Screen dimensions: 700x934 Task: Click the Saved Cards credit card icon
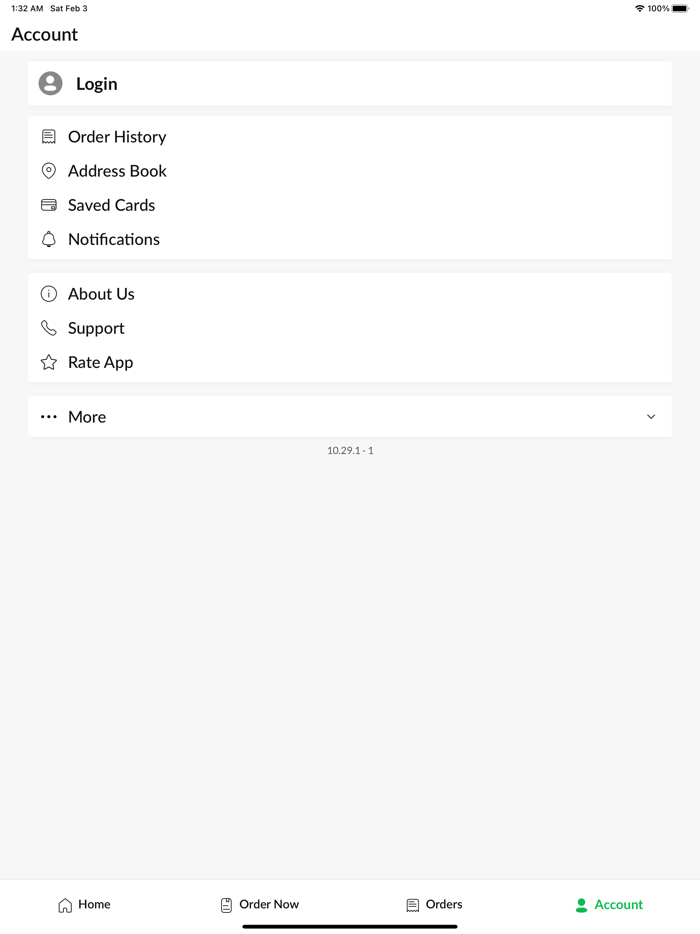(49, 206)
